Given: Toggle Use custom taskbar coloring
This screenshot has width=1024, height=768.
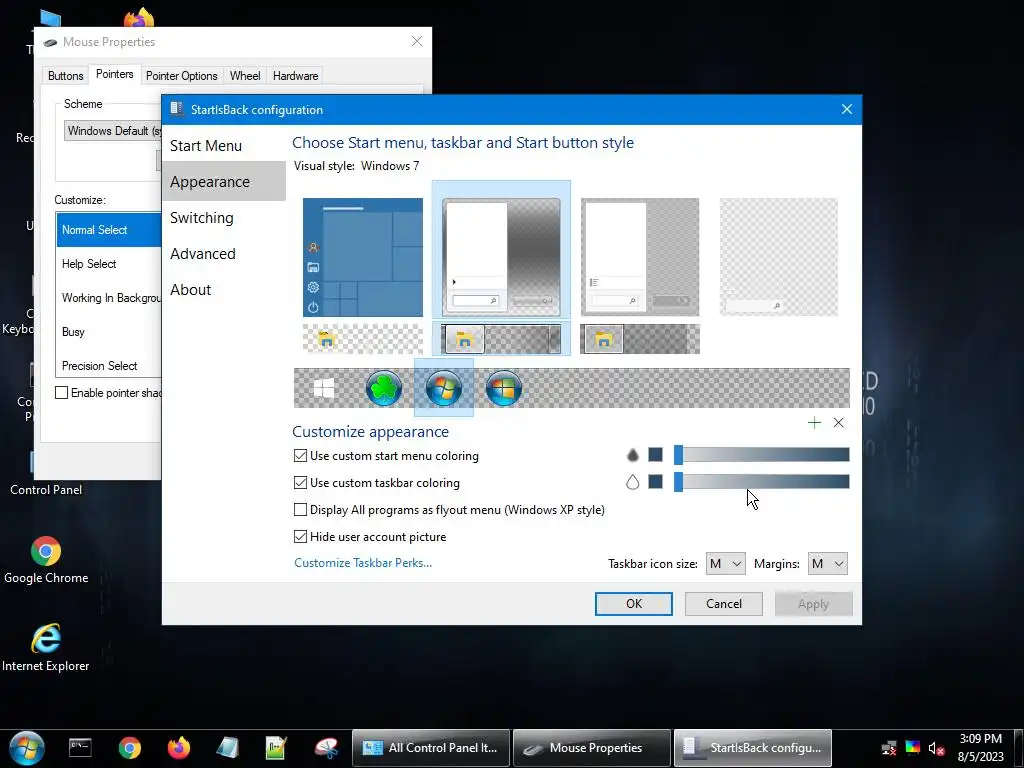Looking at the screenshot, I should [377, 483].
